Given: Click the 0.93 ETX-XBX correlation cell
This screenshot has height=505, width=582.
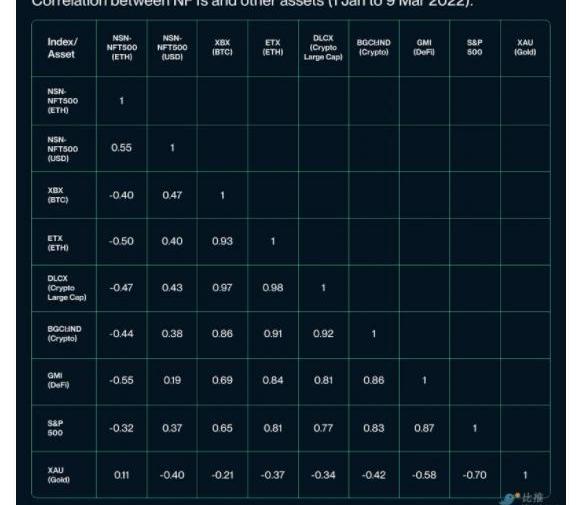Looking at the screenshot, I should pos(222,241).
